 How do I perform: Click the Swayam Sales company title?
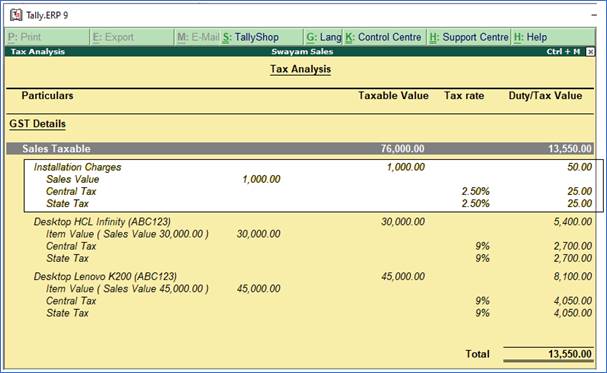coord(302,51)
